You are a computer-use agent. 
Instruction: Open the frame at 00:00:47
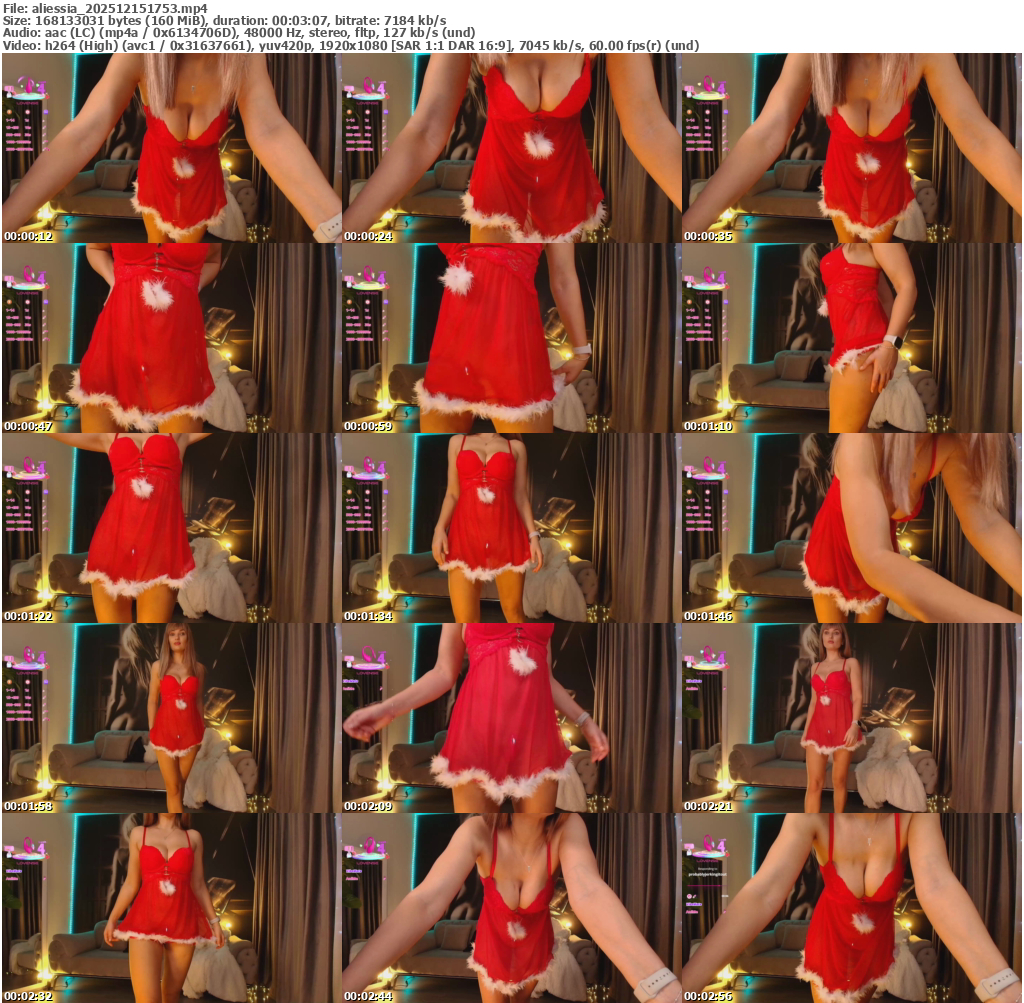click(x=171, y=338)
